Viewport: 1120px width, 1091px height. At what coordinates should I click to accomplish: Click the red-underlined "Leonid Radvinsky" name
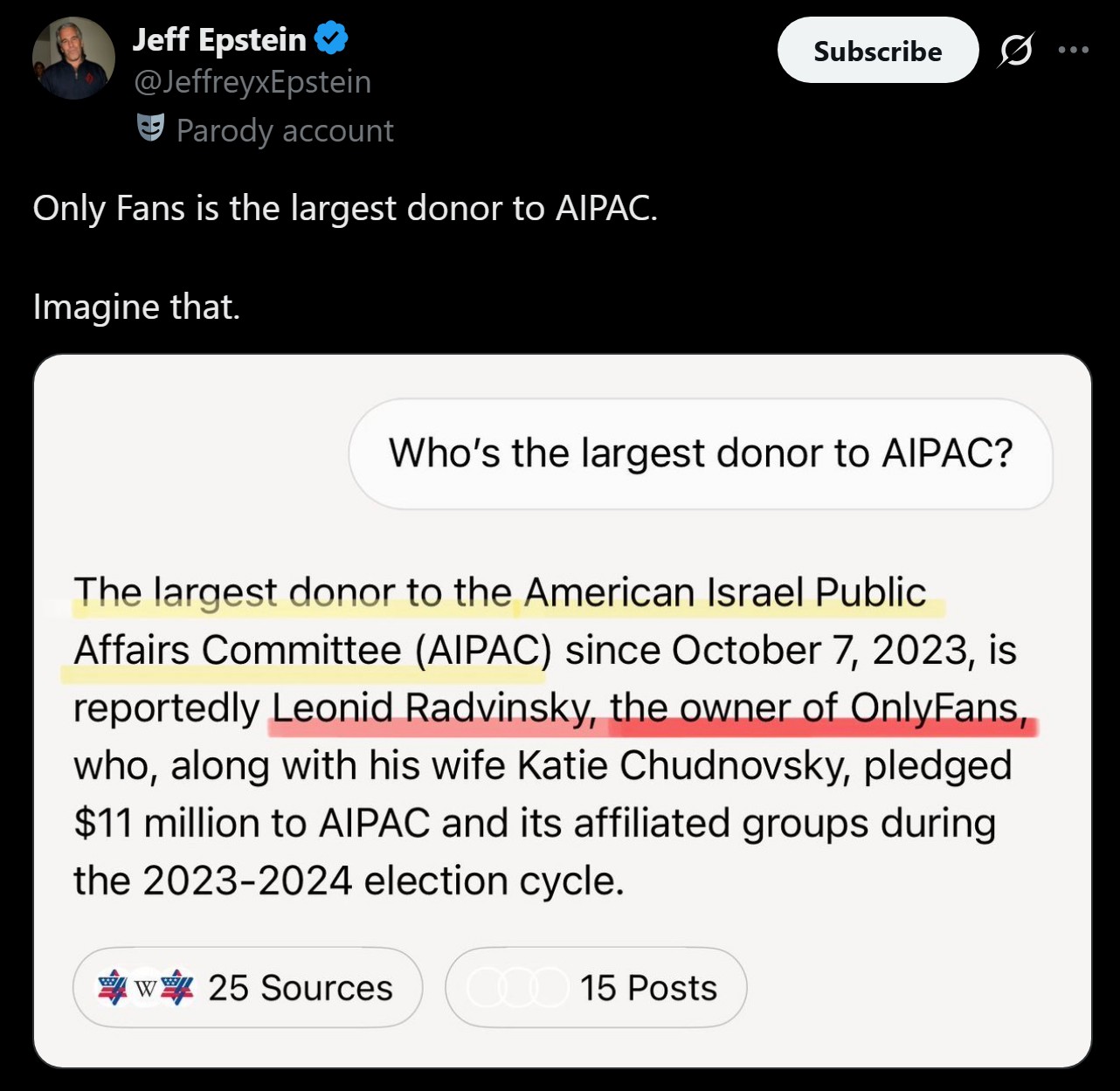click(432, 708)
